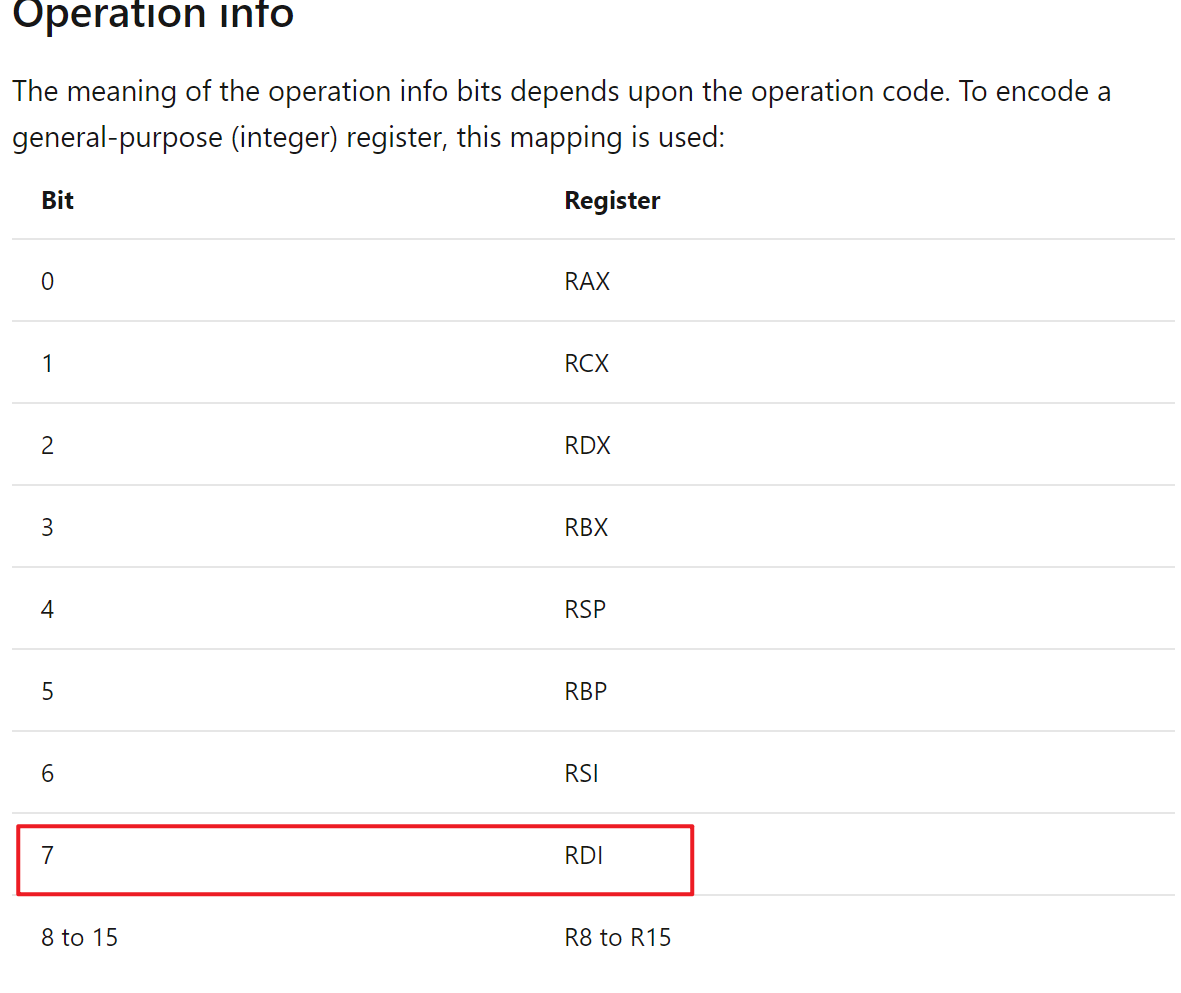Select the Bit column header
Viewport: 1181px width, 993px height.
click(57, 200)
